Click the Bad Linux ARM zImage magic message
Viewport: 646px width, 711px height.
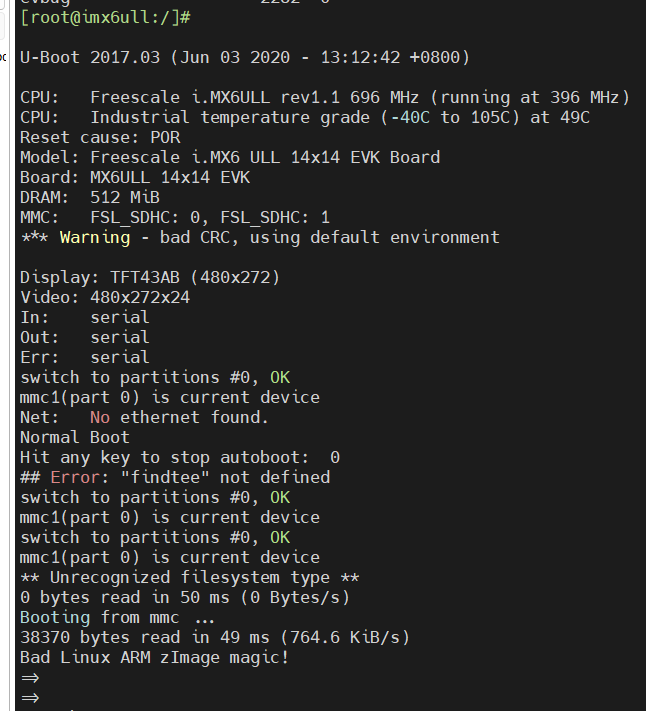pos(155,657)
